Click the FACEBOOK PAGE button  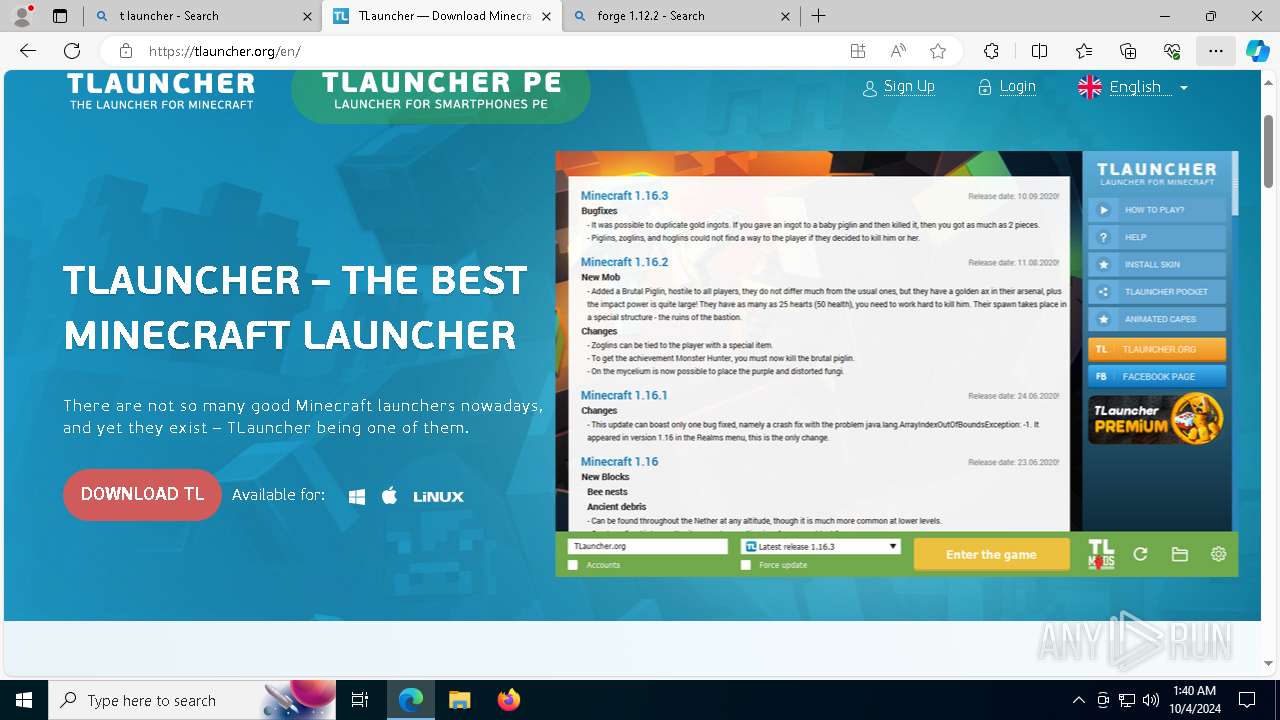[x=1157, y=376]
